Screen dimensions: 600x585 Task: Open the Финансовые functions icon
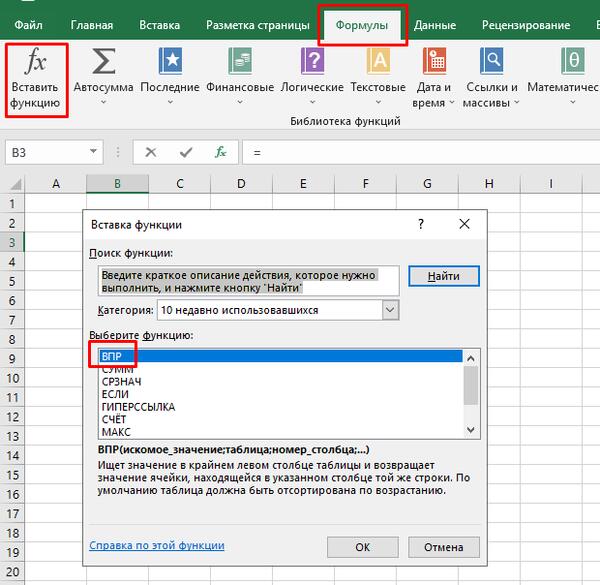coord(240,62)
